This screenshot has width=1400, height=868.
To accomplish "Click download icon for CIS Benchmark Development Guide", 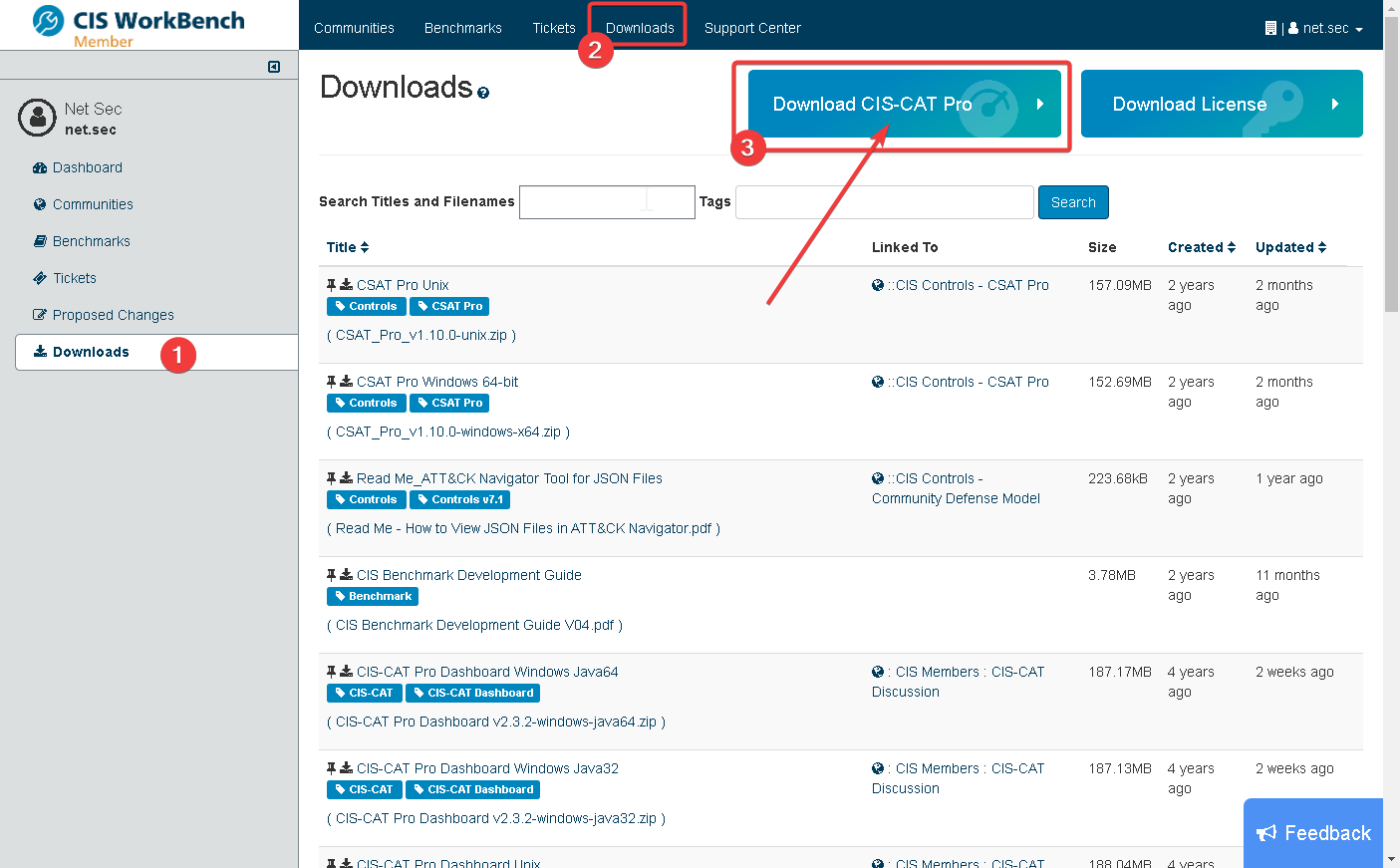I will point(346,575).
